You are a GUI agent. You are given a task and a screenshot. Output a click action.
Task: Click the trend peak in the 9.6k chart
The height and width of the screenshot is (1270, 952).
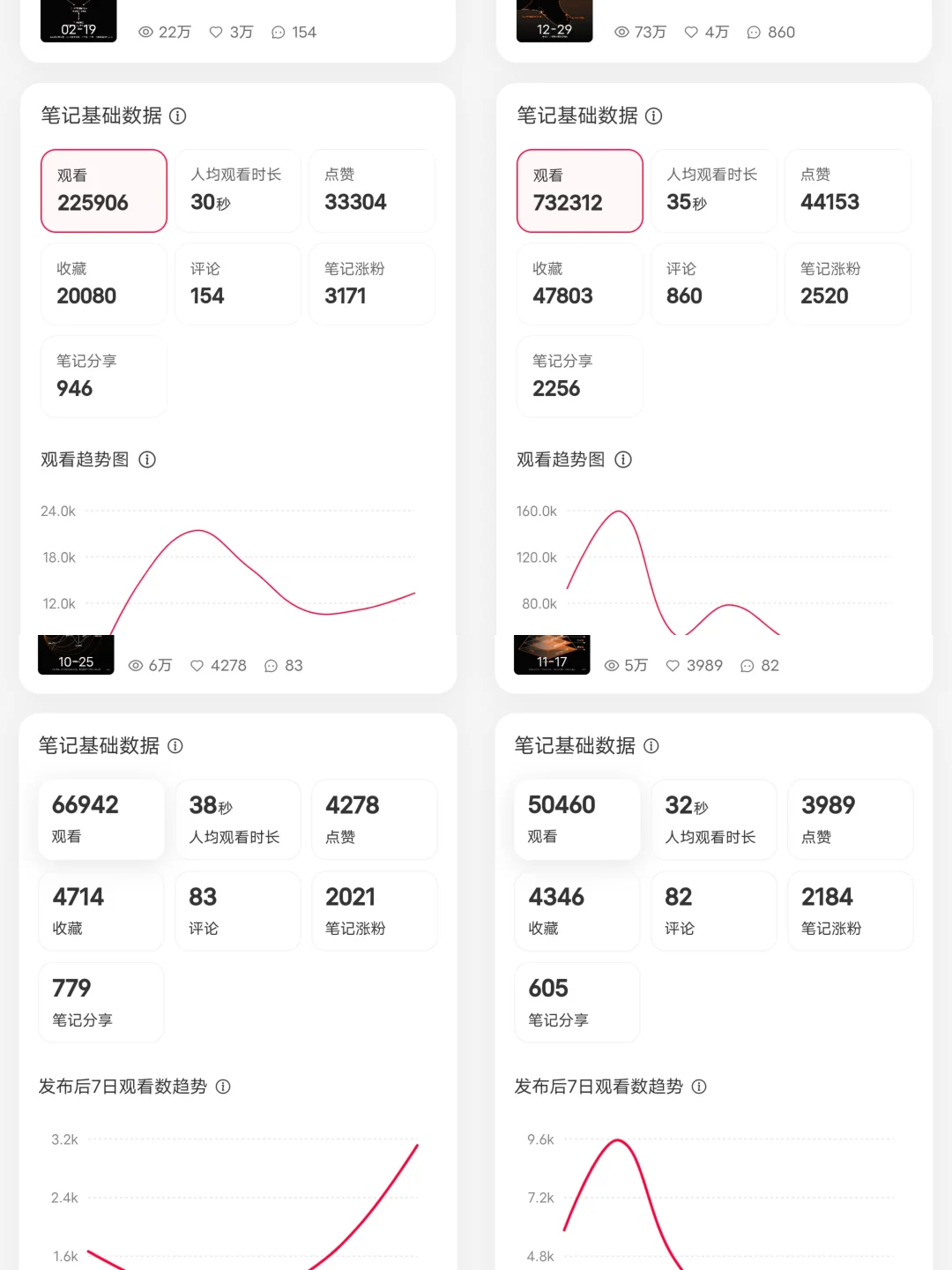click(619, 1140)
